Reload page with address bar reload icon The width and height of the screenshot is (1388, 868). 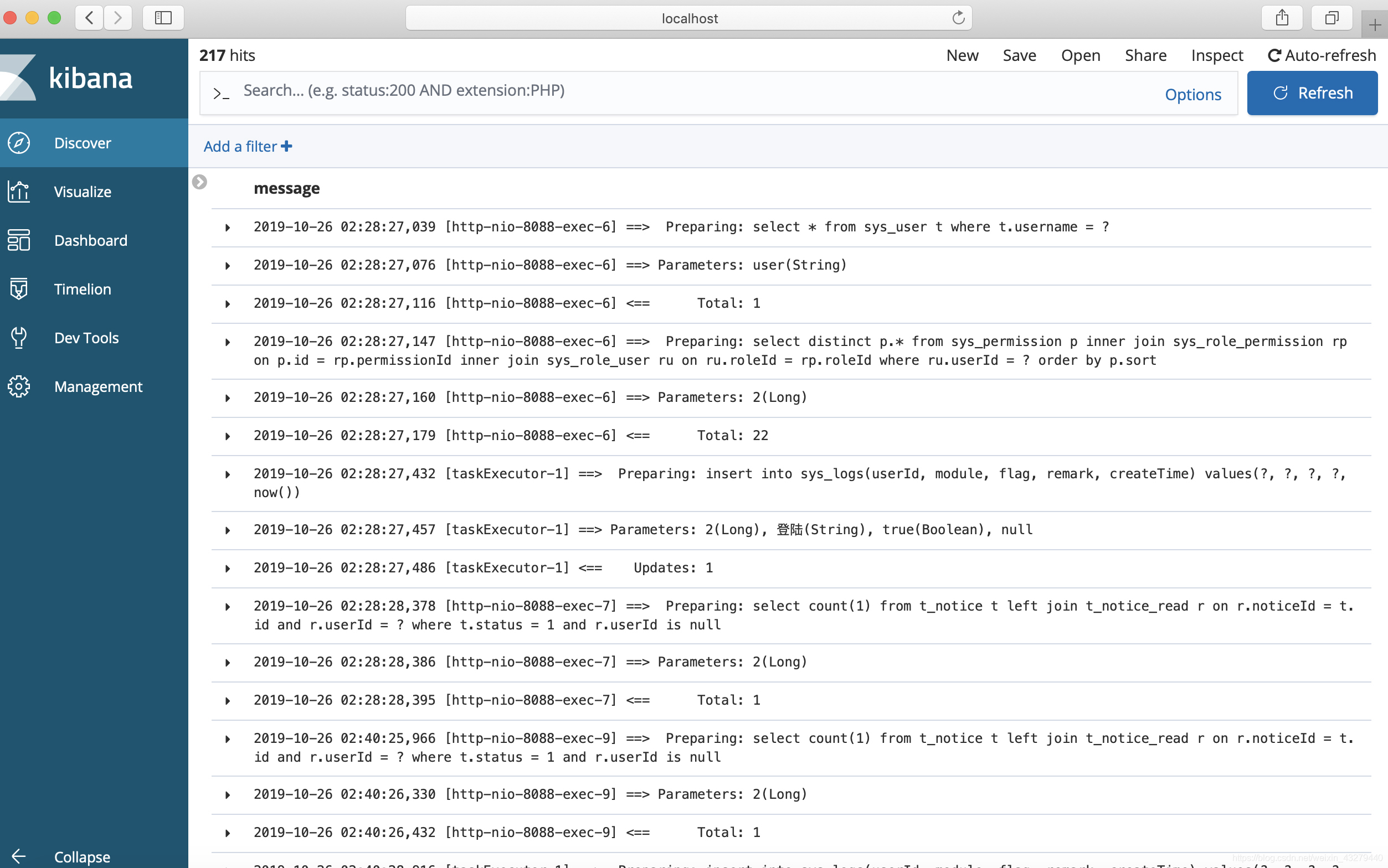[x=958, y=18]
